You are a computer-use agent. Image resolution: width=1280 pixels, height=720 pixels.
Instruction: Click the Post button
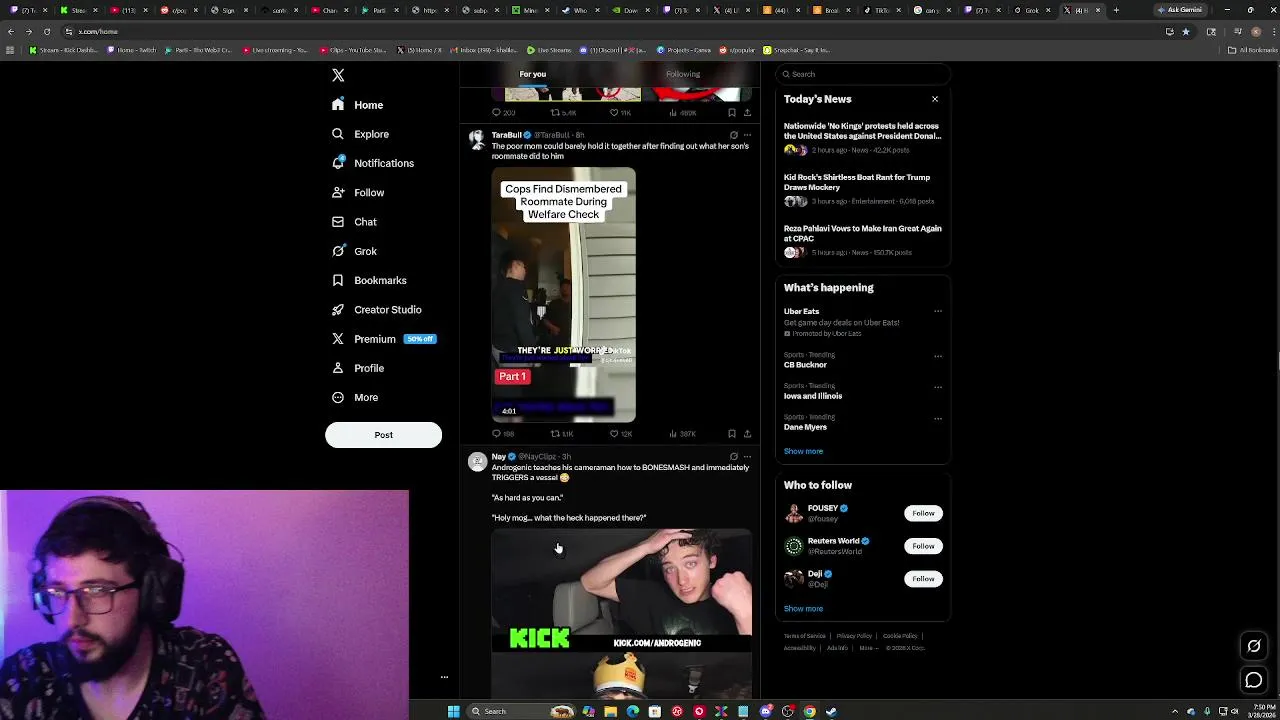pos(383,435)
